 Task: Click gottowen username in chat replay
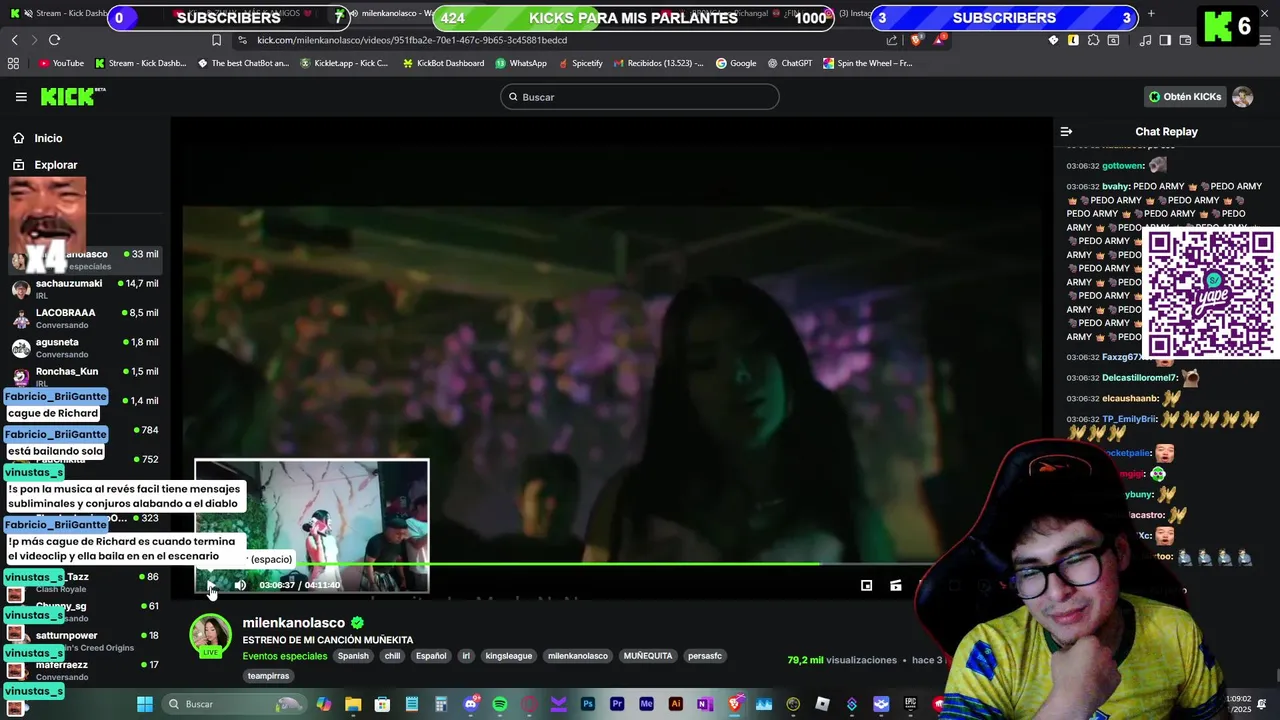(x=1123, y=166)
